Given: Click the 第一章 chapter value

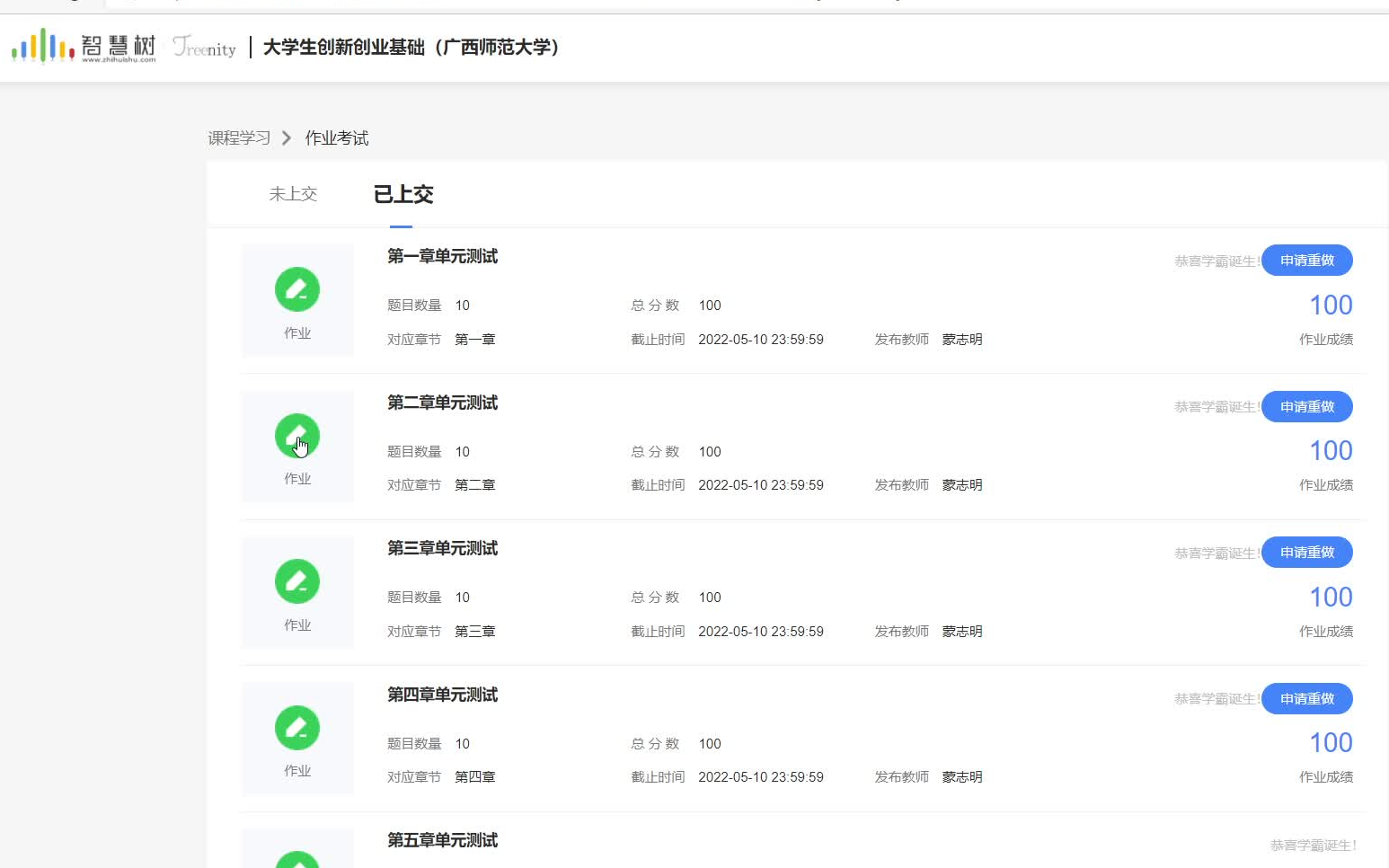Looking at the screenshot, I should pos(474,340).
